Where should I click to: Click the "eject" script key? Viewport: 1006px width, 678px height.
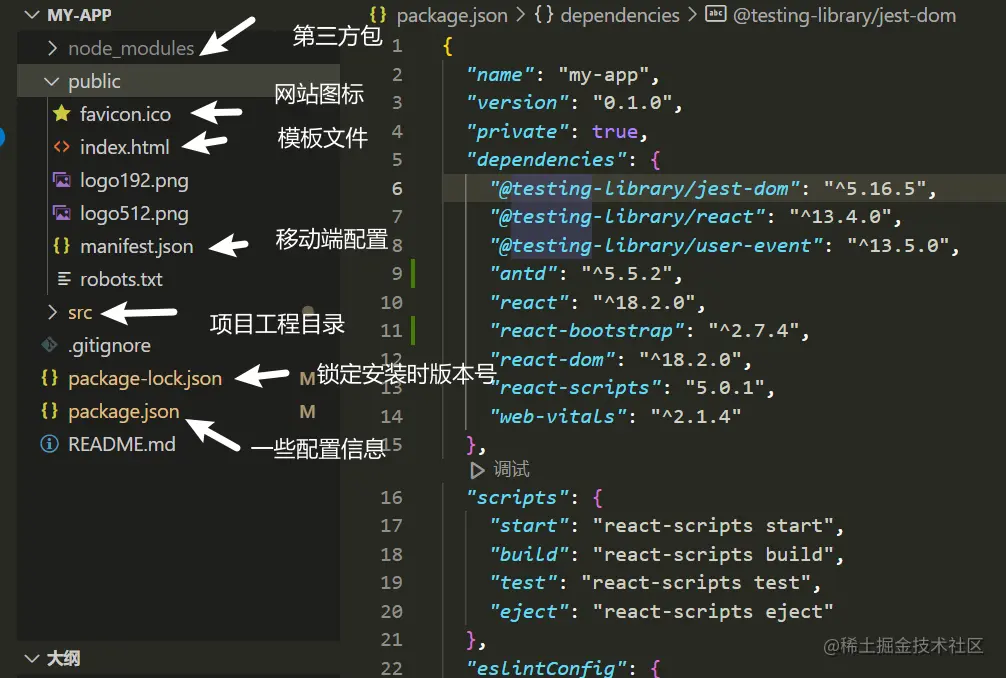(x=529, y=612)
